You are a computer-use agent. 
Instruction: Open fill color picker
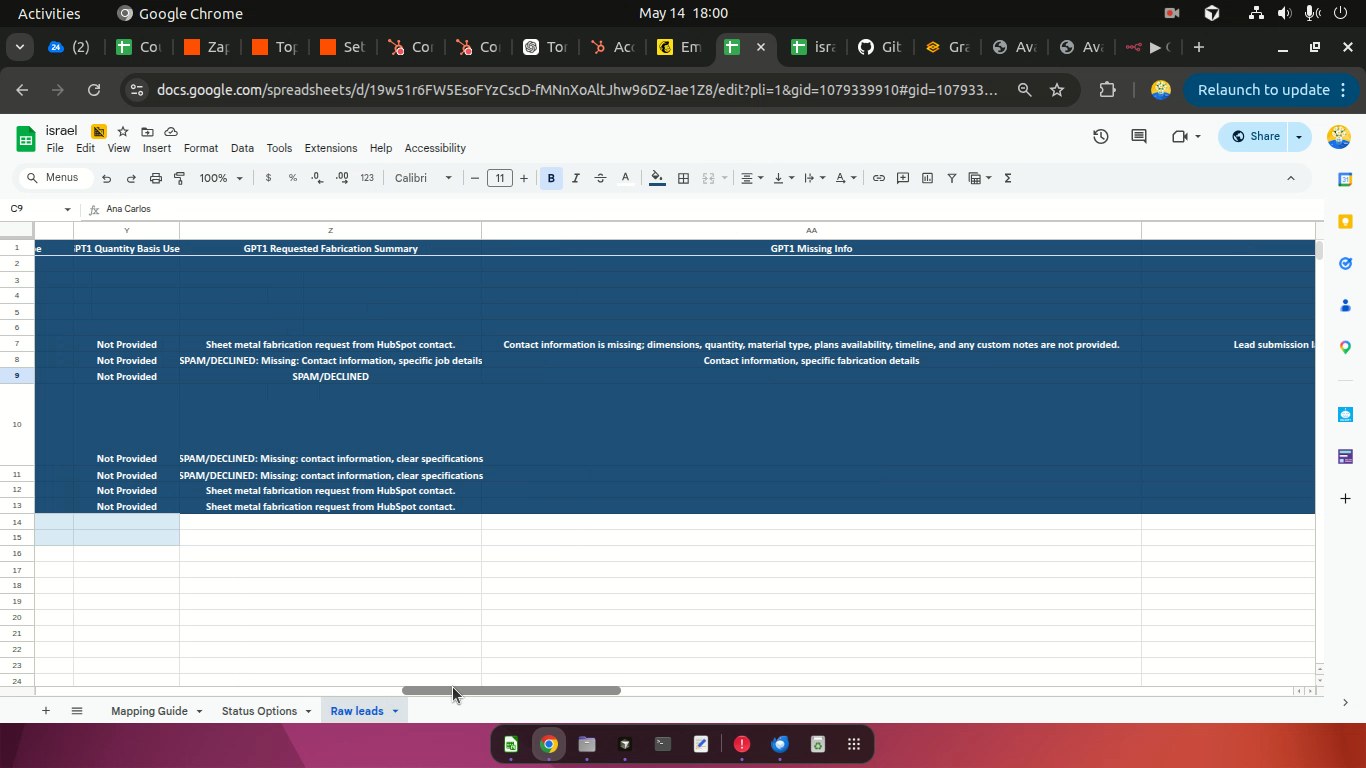[657, 178]
